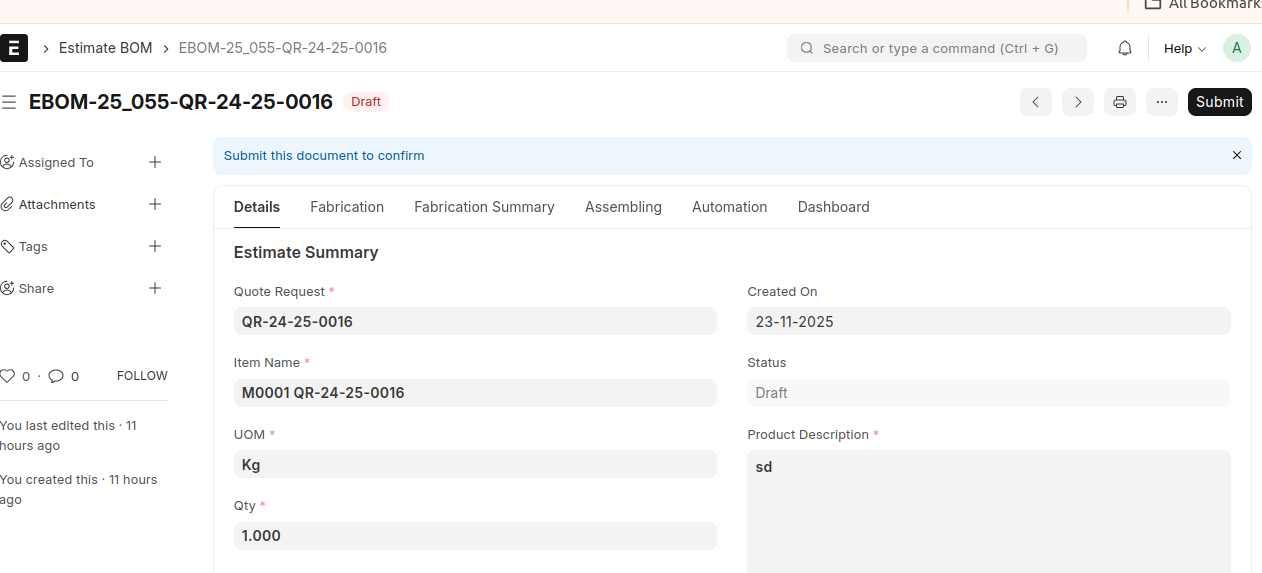Toggle the sidebar hamburger menu icon
The height and width of the screenshot is (573, 1262).
point(9,102)
